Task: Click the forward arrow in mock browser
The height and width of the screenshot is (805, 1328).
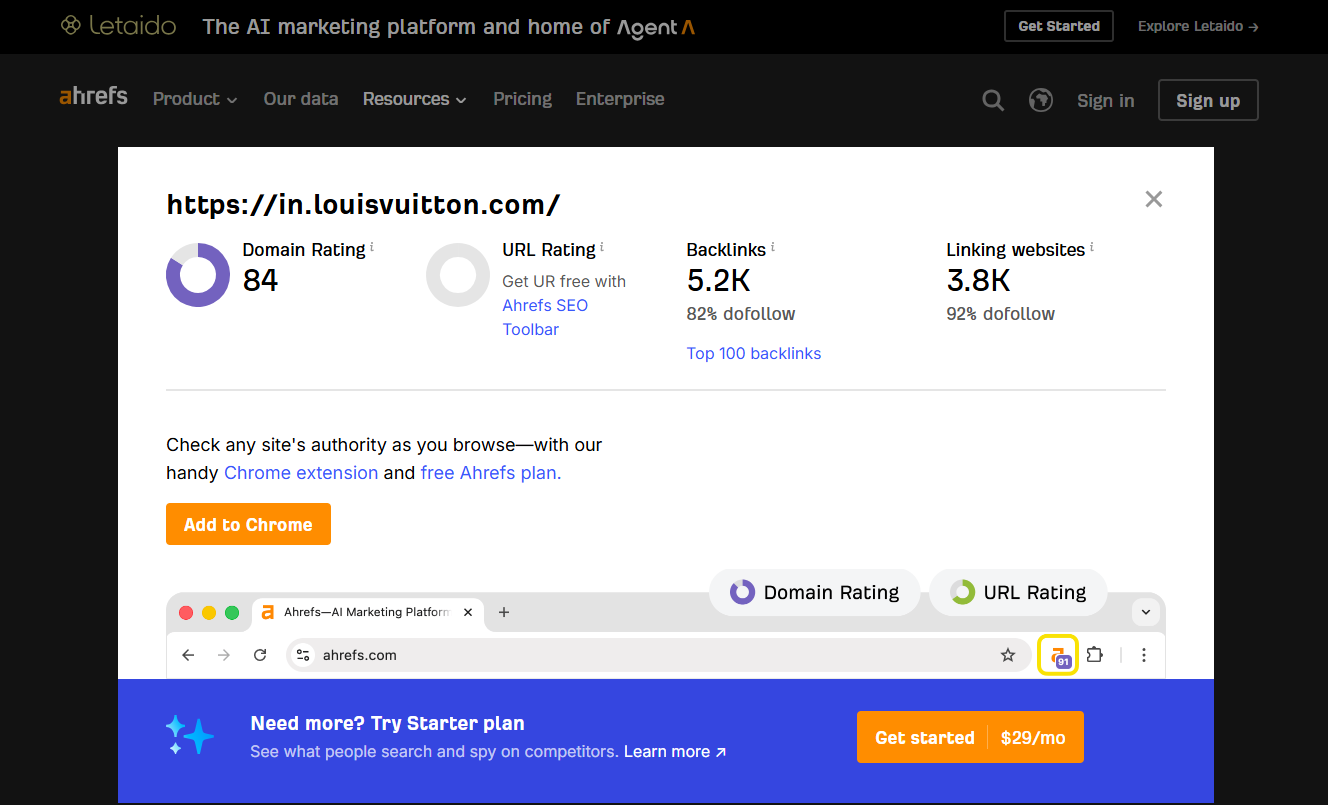Action: (224, 655)
